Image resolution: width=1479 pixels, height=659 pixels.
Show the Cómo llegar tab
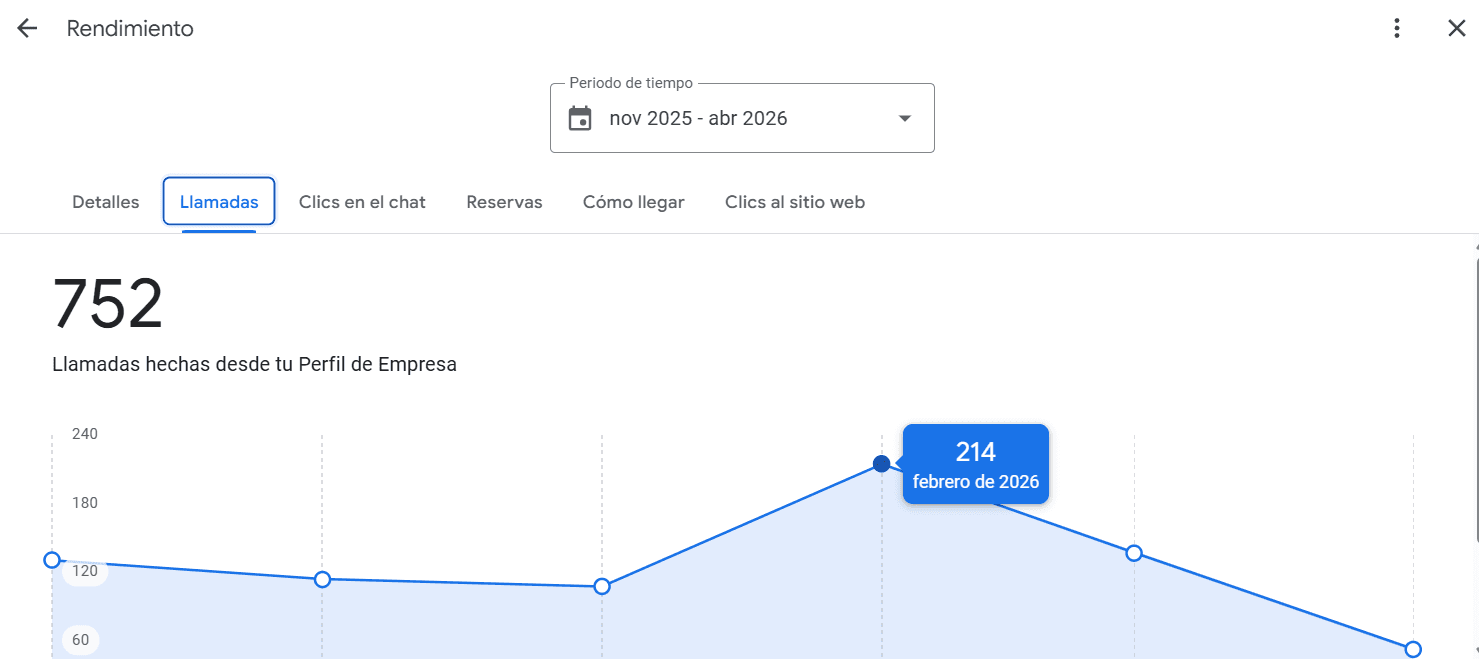634,202
